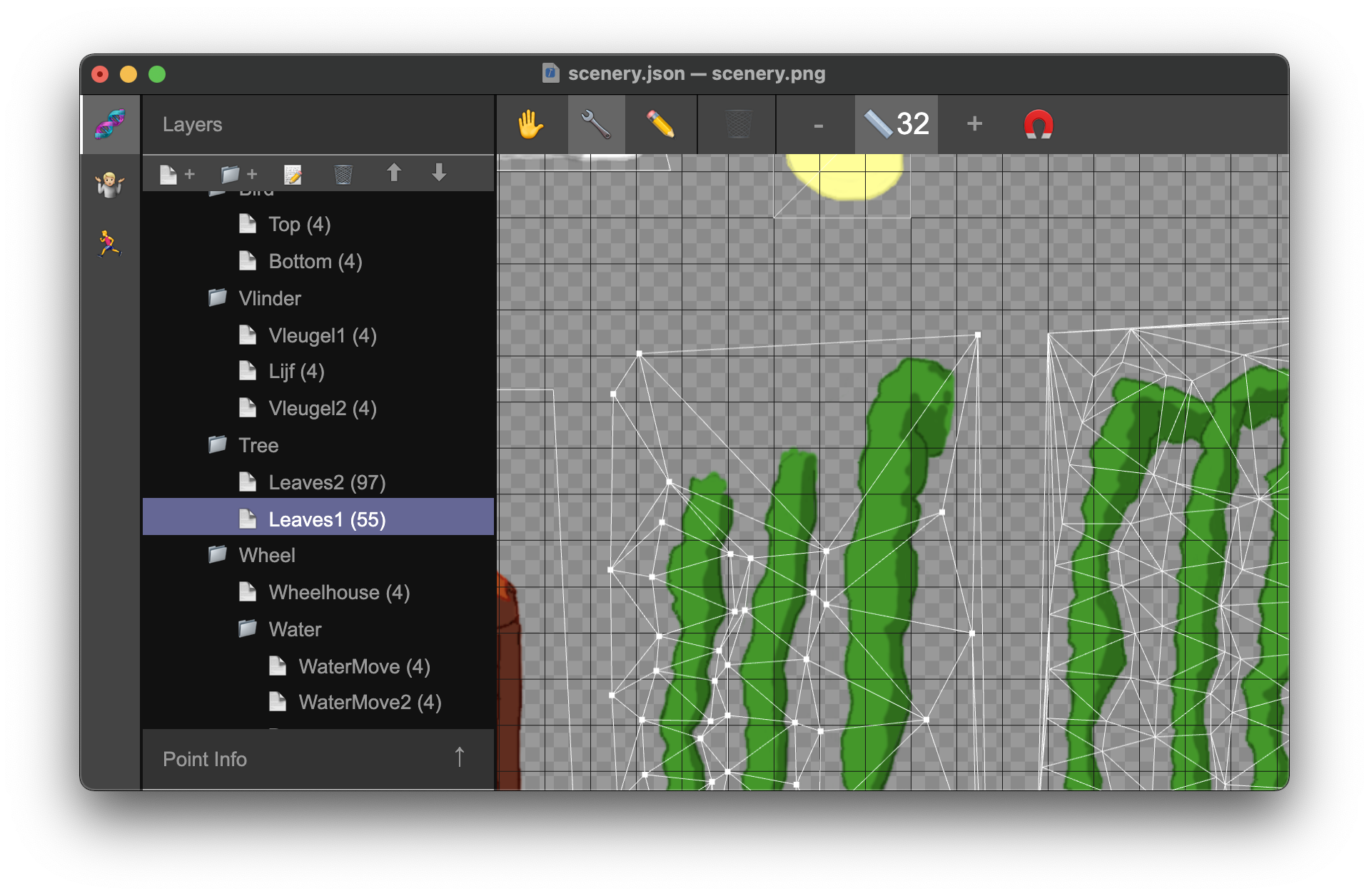
Task: Click the dimmed trash icon in canvas toolbar
Action: click(739, 125)
